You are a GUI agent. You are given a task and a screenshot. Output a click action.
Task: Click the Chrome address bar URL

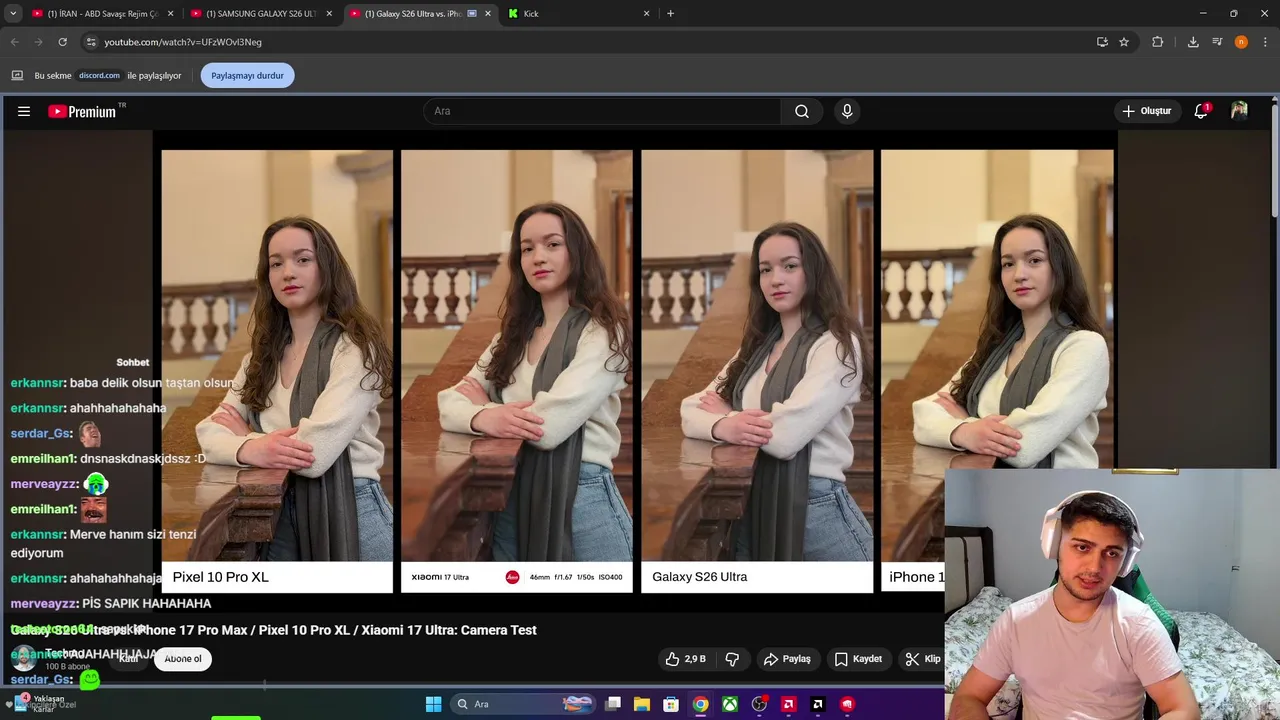click(183, 42)
